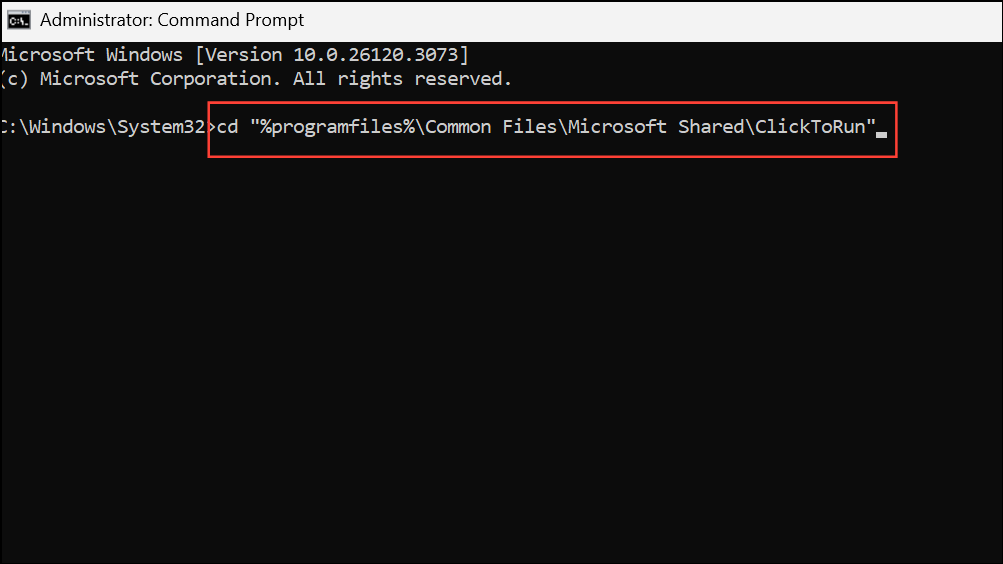The height and width of the screenshot is (564, 1003).
Task: Click the '(c) Microsoft' copyright text
Action: 70,78
